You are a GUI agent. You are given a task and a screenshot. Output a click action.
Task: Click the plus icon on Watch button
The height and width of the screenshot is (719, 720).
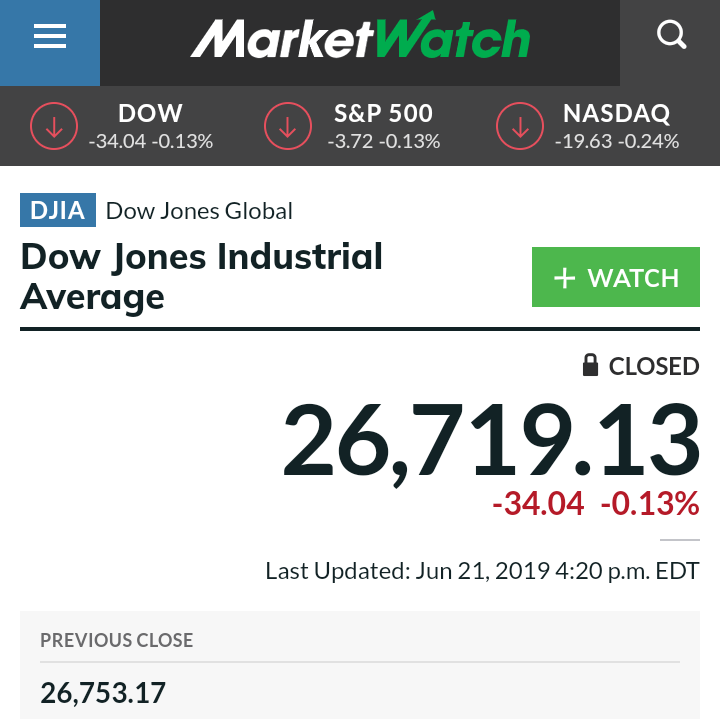pos(564,278)
